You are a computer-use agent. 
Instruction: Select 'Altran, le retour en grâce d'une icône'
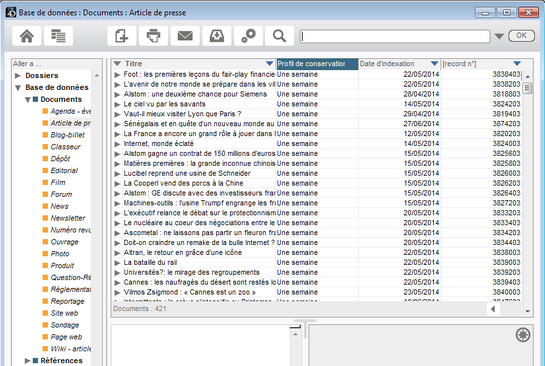tap(183, 253)
